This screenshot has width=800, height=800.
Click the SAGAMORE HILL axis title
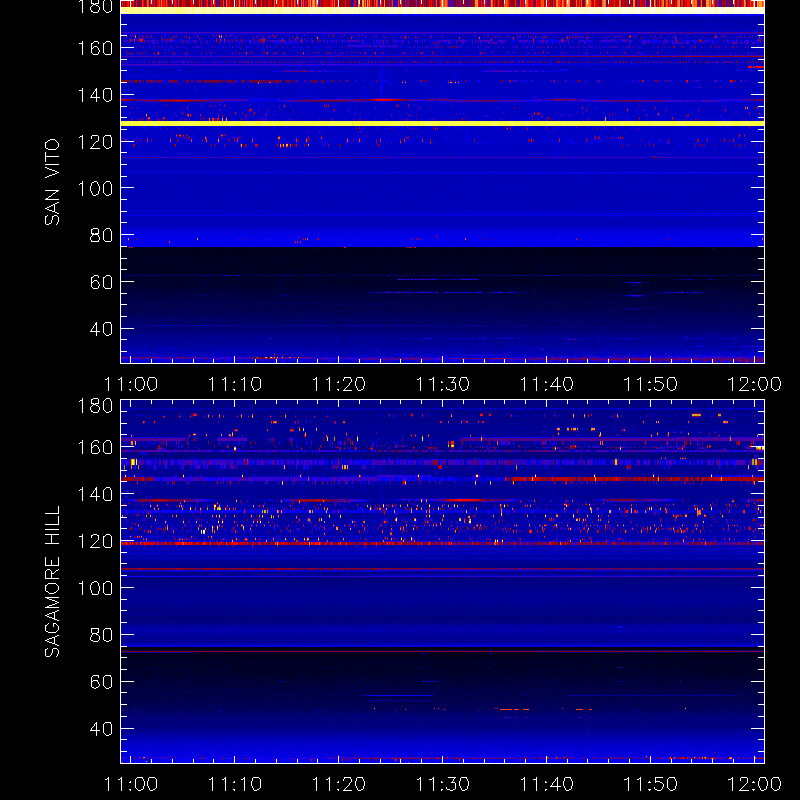pyautogui.click(x=52, y=582)
